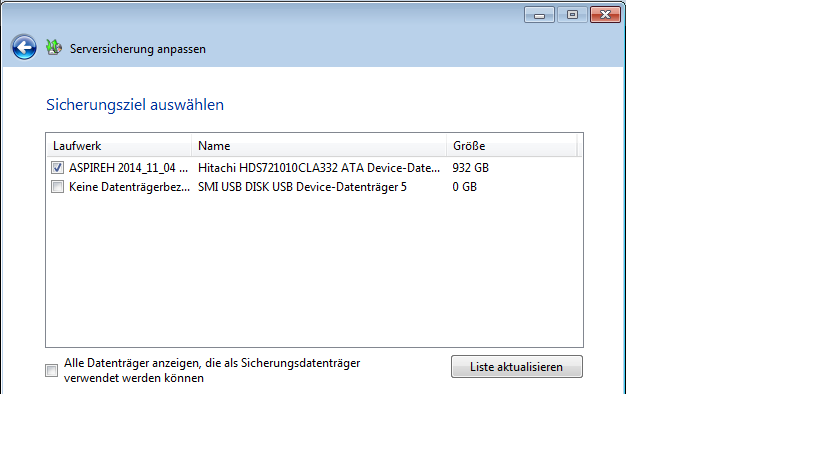
Task: Check the Keine Datenträgerbez... drive checkbox
Action: tap(57, 187)
